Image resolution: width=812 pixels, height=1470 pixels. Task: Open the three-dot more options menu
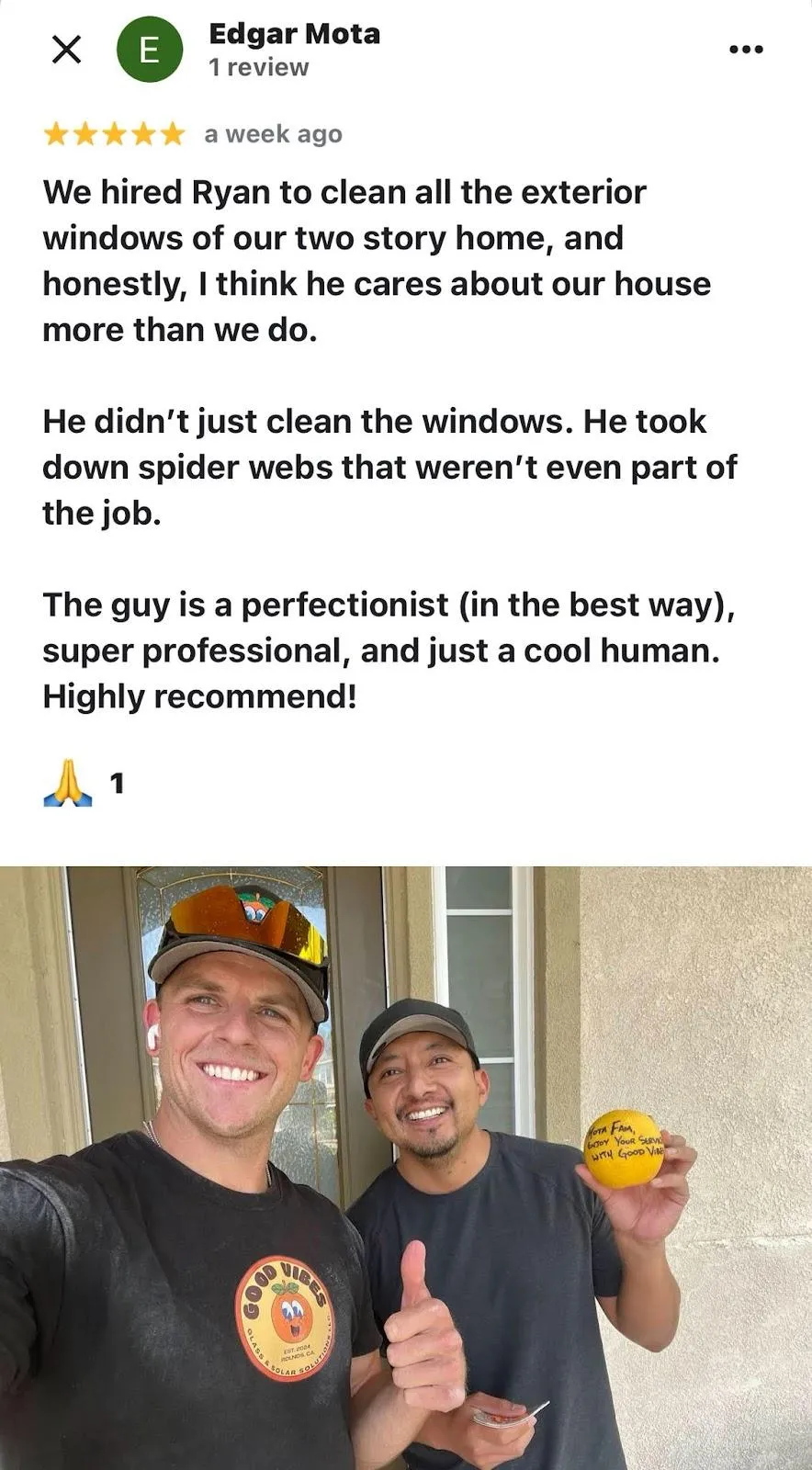click(746, 50)
